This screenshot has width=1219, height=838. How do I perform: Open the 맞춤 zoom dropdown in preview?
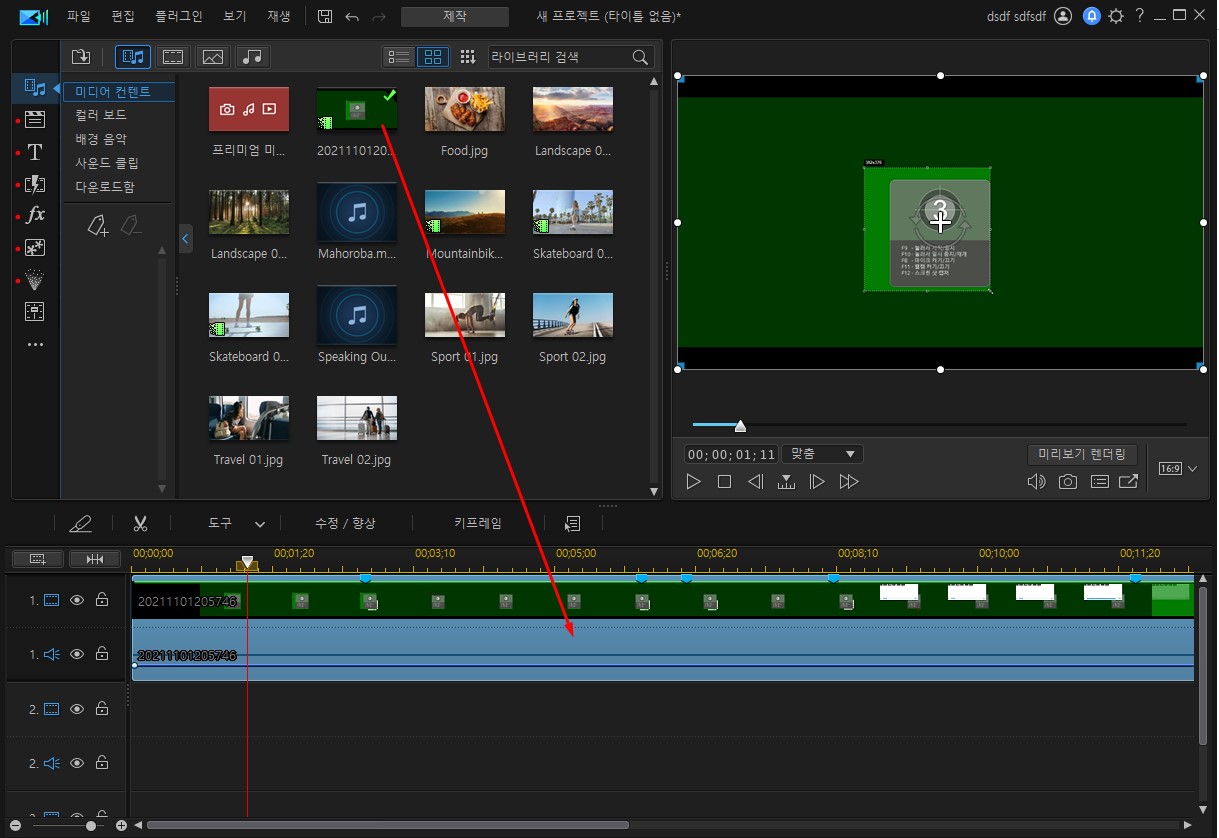823,454
